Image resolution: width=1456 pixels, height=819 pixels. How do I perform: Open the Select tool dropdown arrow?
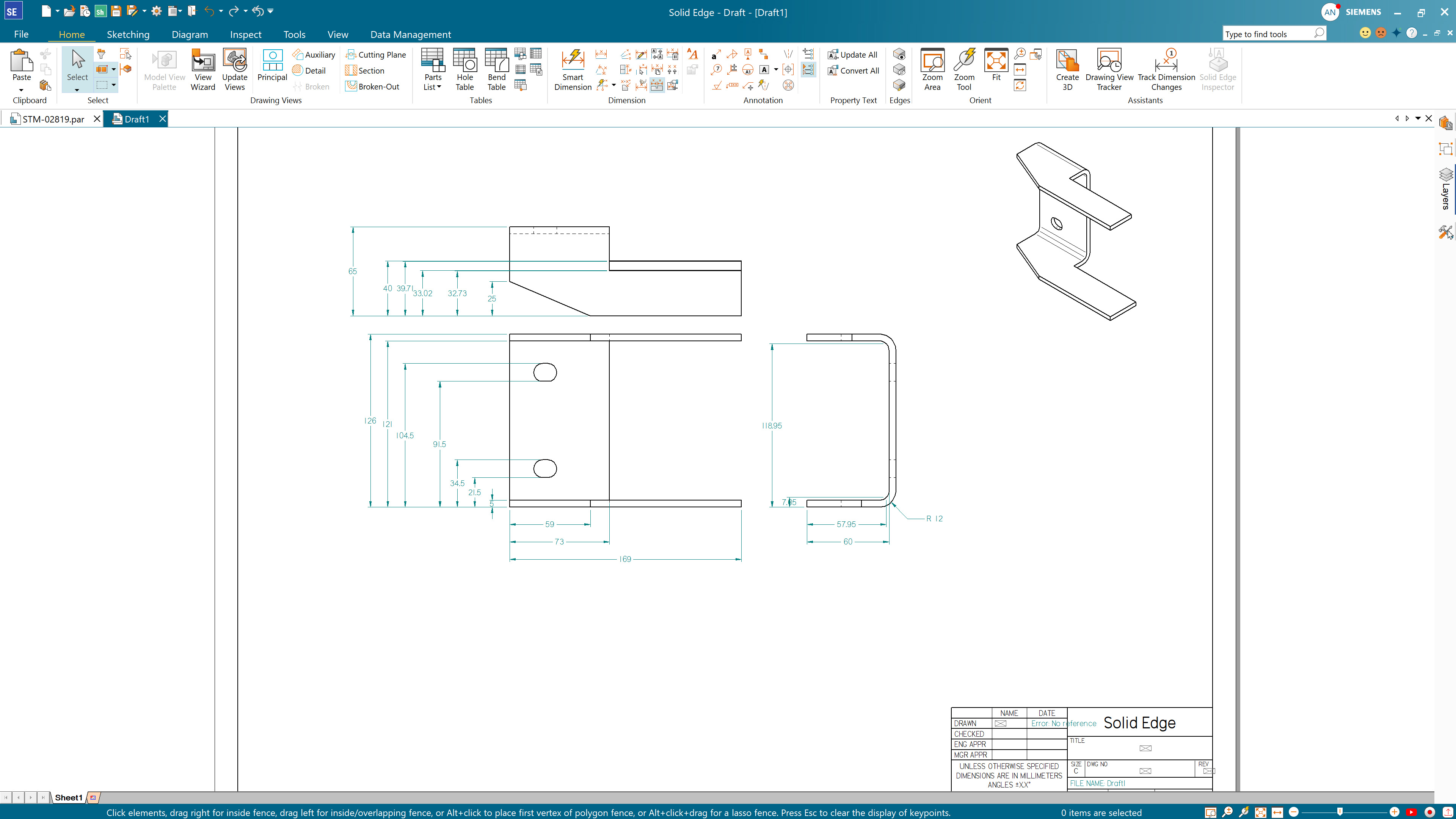[76, 91]
